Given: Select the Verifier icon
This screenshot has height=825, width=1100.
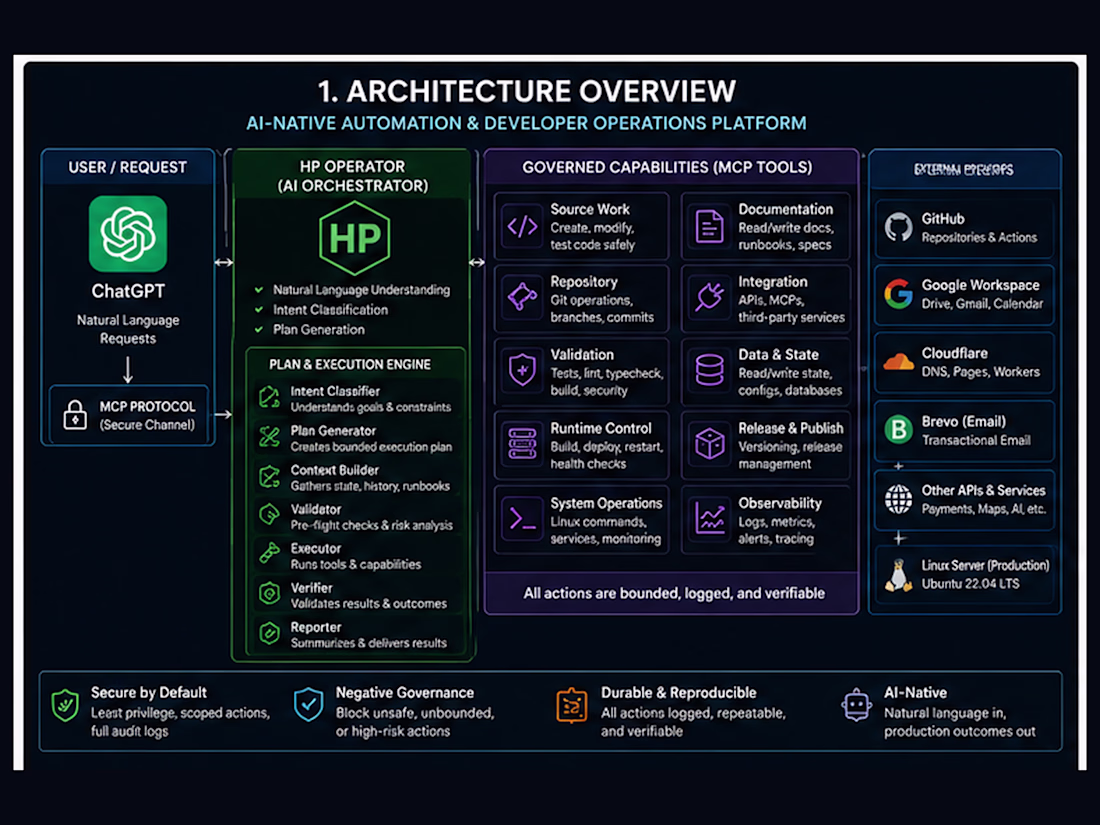Looking at the screenshot, I should [x=269, y=593].
